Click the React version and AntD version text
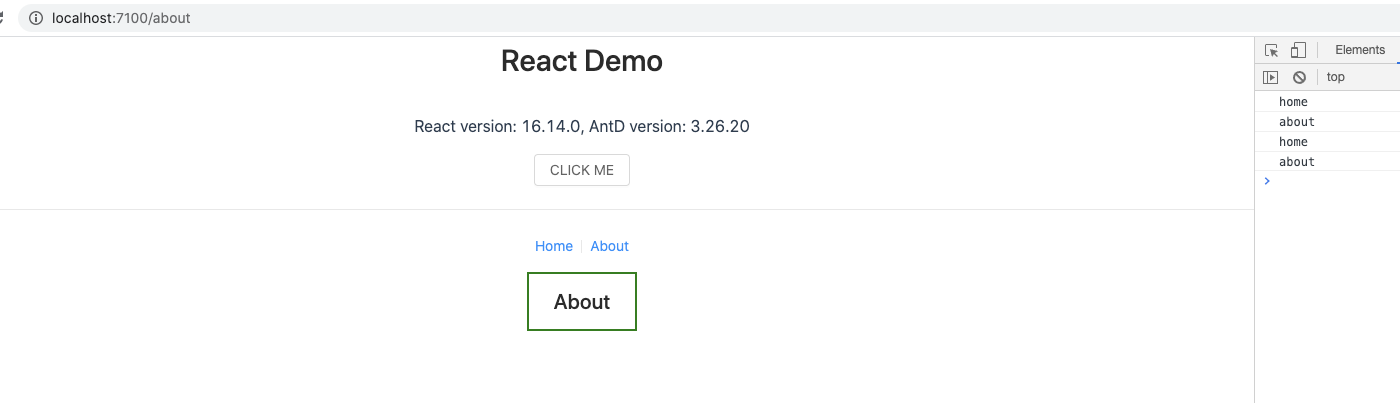Screen dimensions: 1400x403 (x=582, y=126)
